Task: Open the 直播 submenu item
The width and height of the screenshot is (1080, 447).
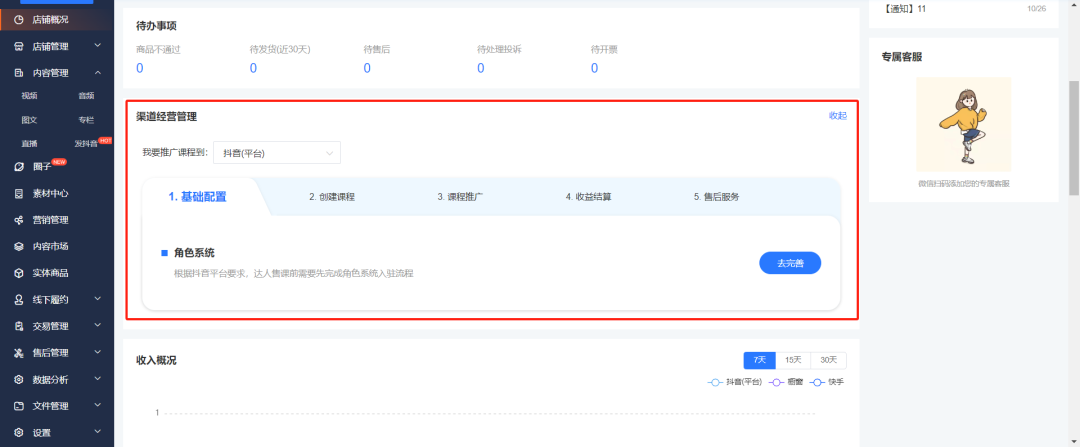Action: point(29,144)
